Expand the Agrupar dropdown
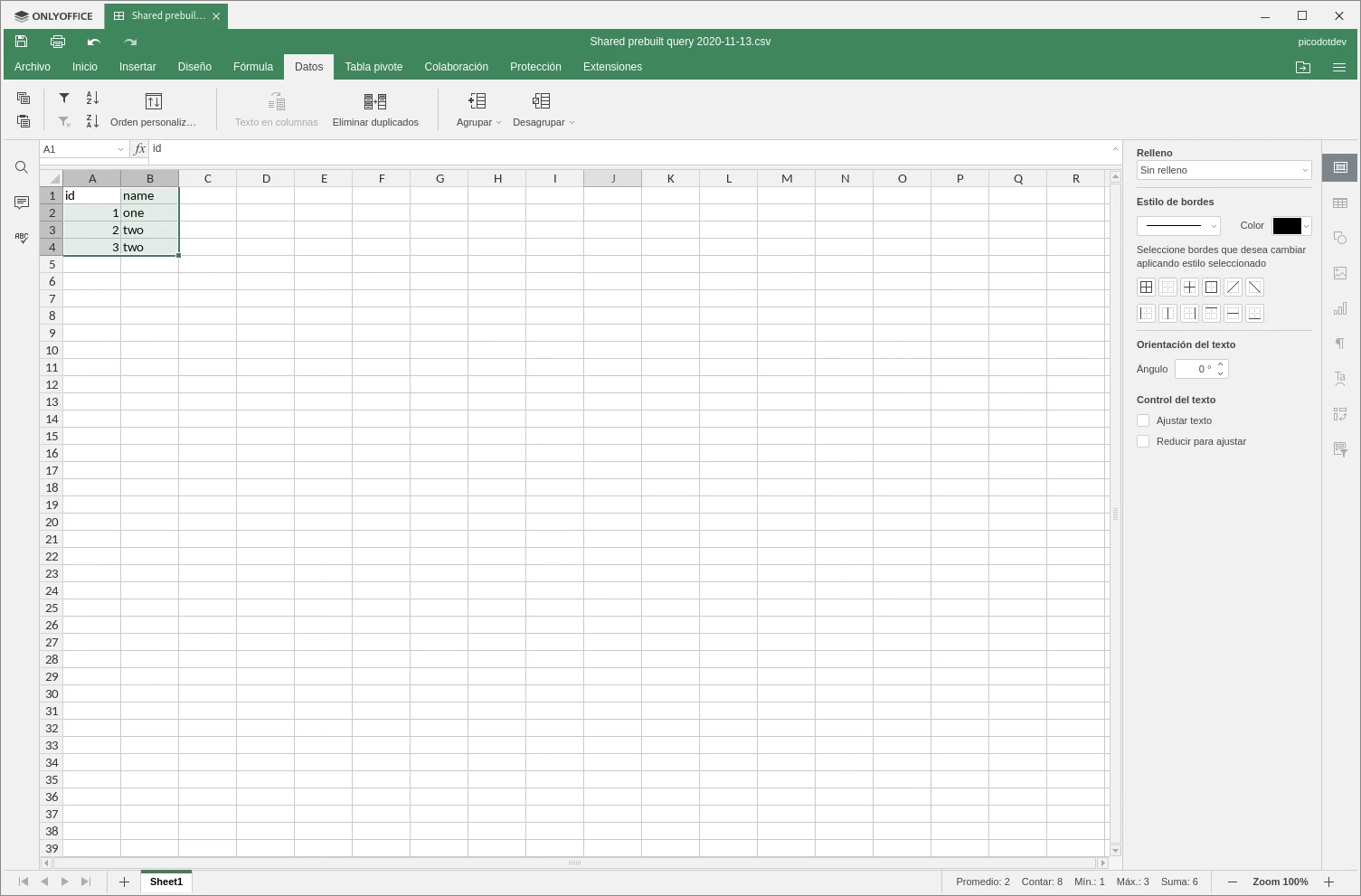1361x896 pixels. coord(478,122)
